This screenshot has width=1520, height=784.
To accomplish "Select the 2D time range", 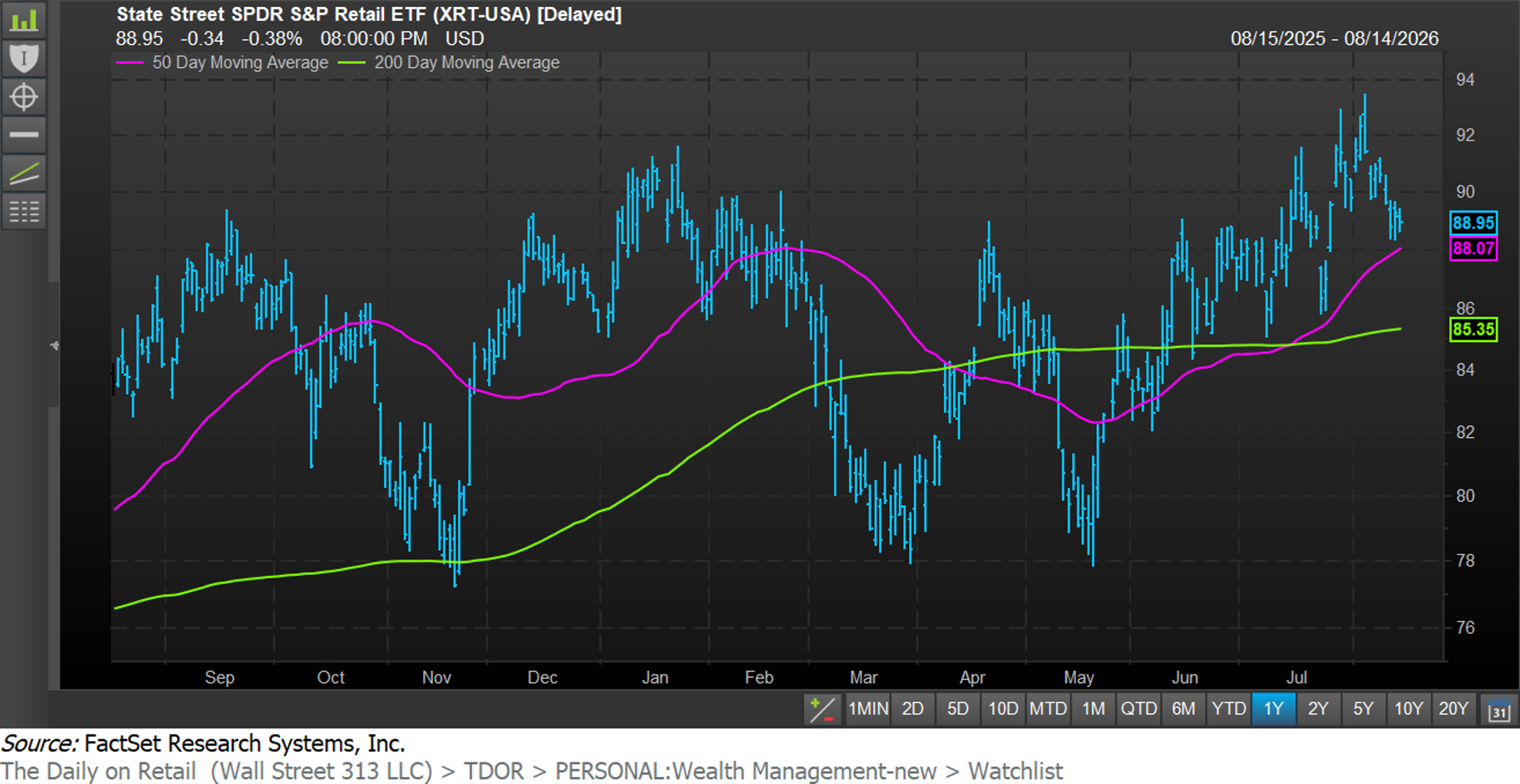I will pos(912,708).
